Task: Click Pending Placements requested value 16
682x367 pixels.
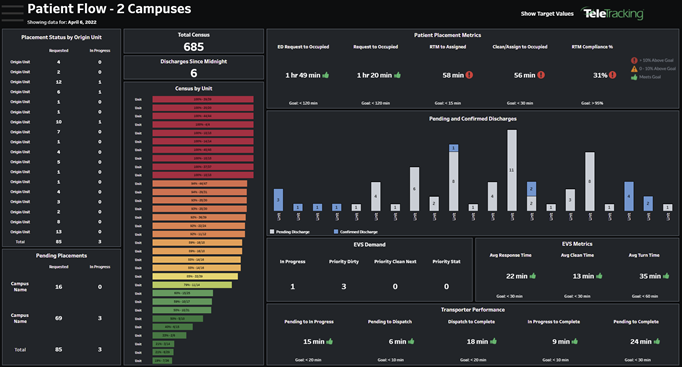Action: [x=59, y=287]
